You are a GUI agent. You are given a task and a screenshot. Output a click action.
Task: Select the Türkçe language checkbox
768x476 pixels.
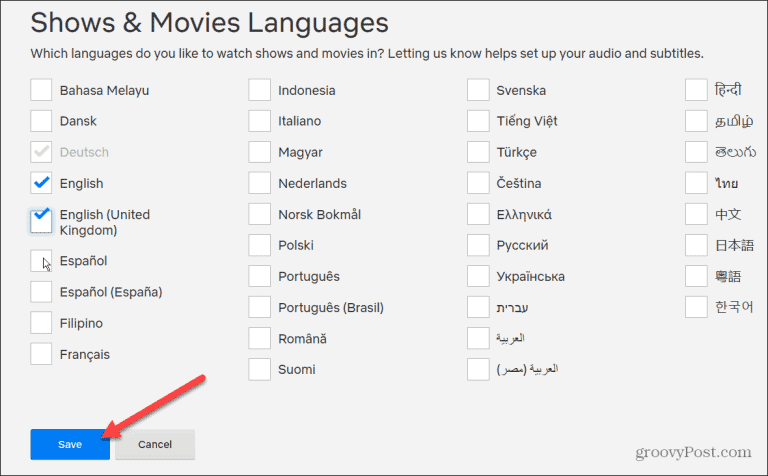click(478, 152)
